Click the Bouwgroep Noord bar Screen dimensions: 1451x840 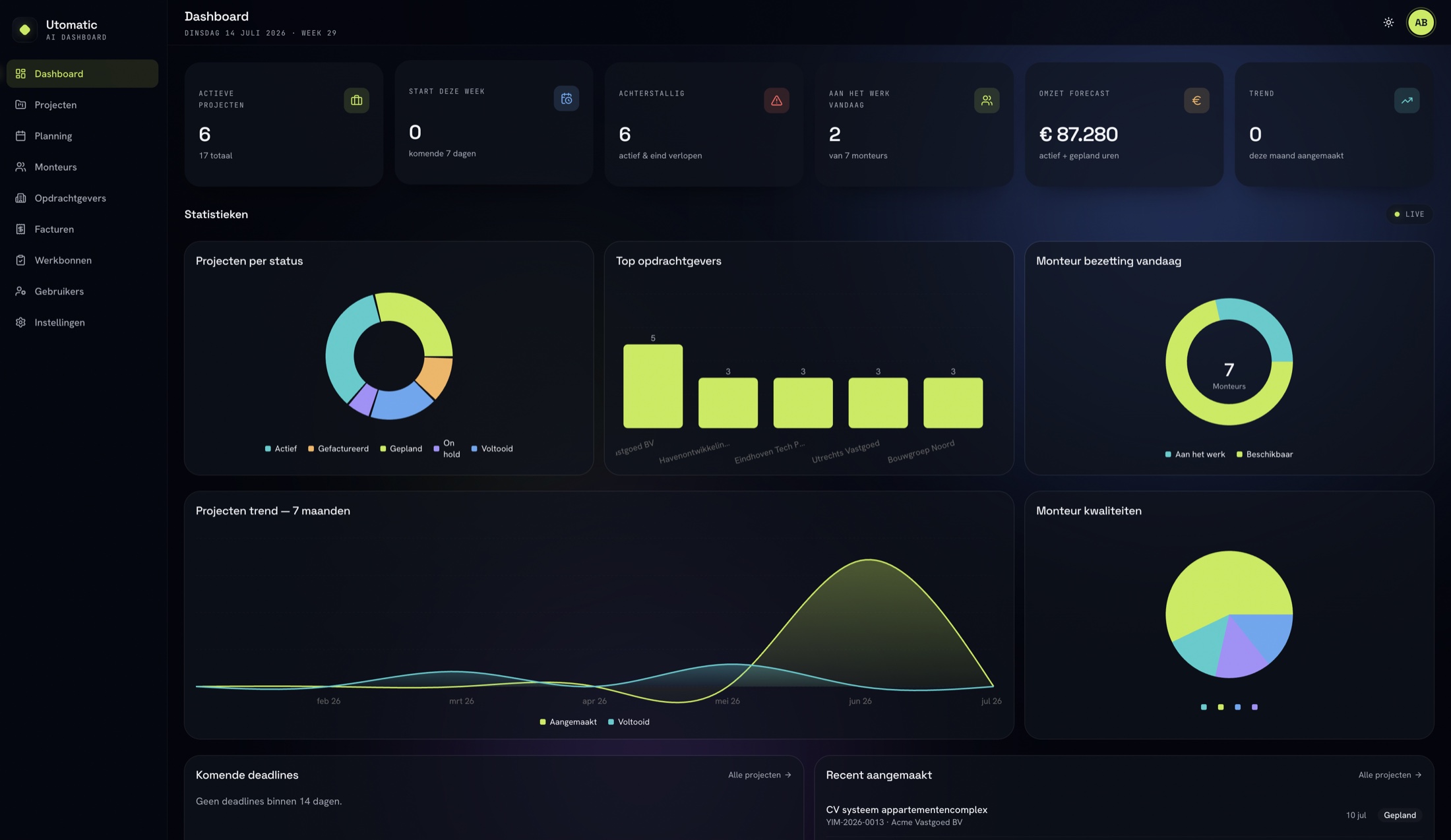(953, 403)
